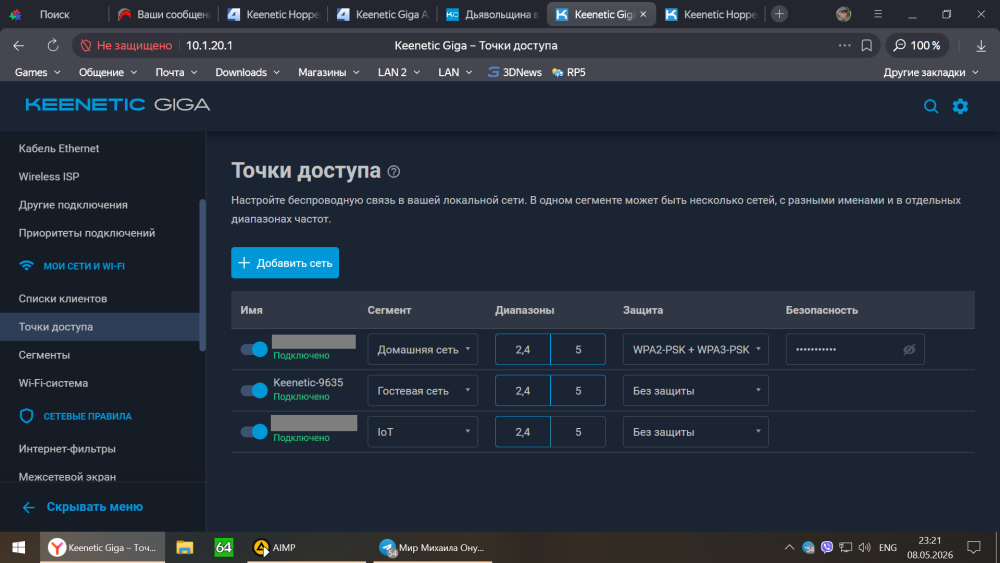Expand the Downloads bookmarks folder
This screenshot has width=1000, height=563.
pos(247,72)
